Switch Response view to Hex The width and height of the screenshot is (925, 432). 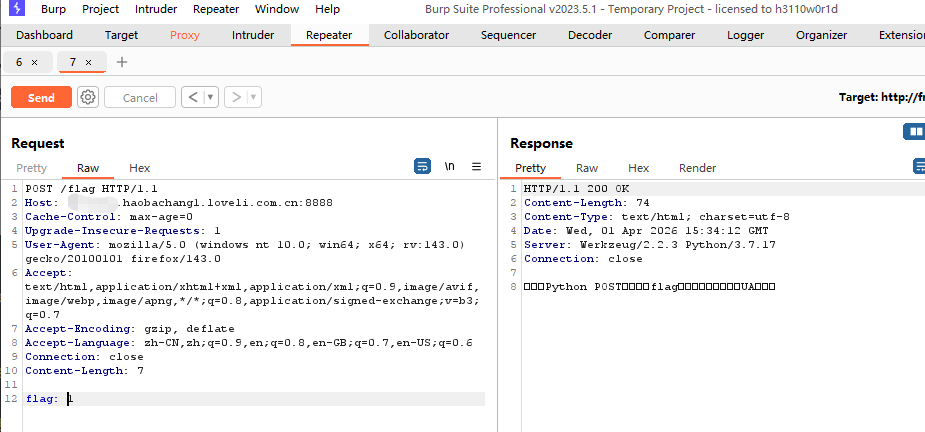(638, 168)
